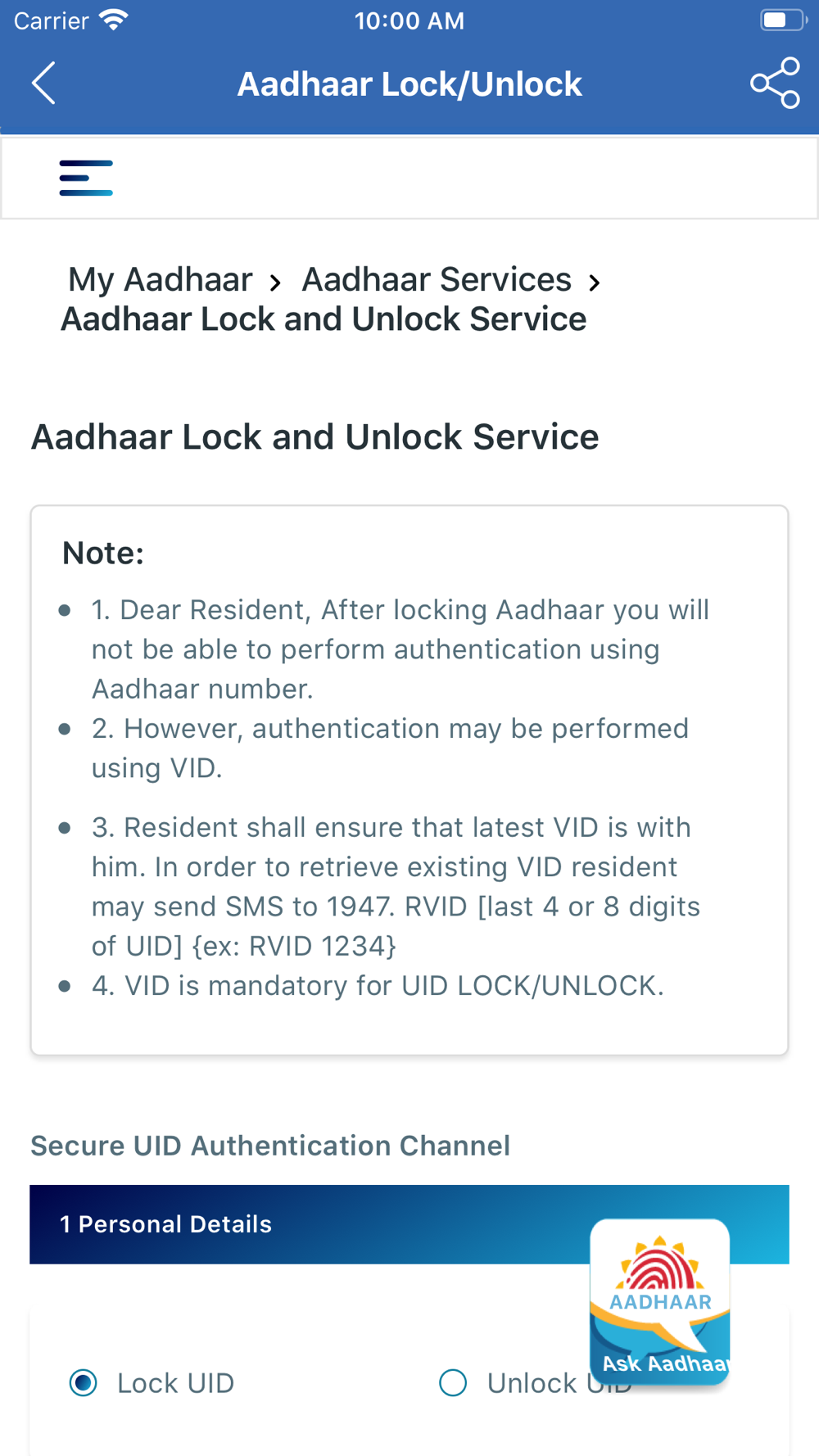The height and width of the screenshot is (1456, 819).
Task: Select the 1 Personal Details step tab
Action: pos(409,1224)
